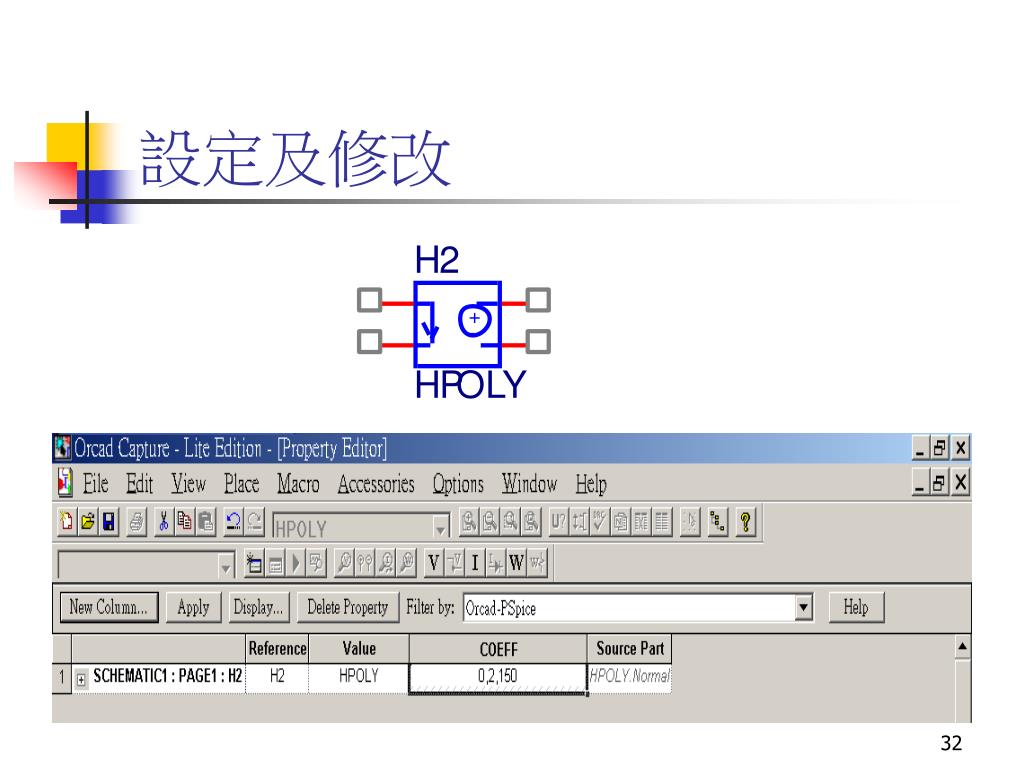Click the New Simulation Profile icon
1024x768 pixels.
pos(253,563)
